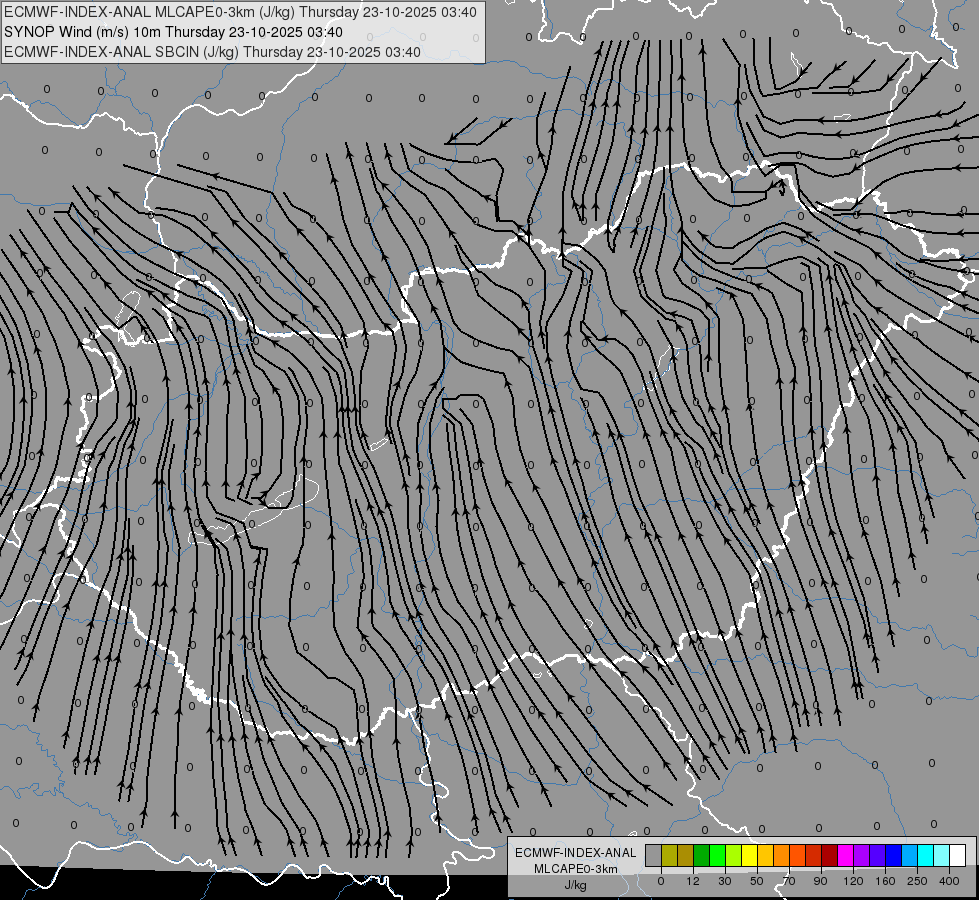Click the legend scale value 70

pyautogui.click(x=789, y=881)
